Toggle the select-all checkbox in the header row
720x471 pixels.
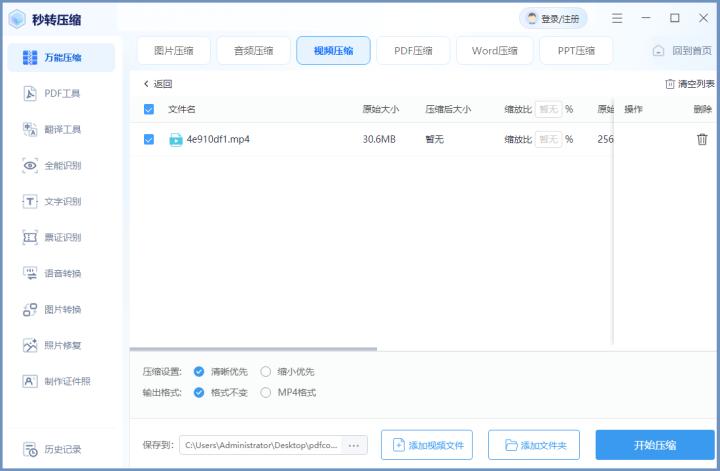tap(149, 109)
